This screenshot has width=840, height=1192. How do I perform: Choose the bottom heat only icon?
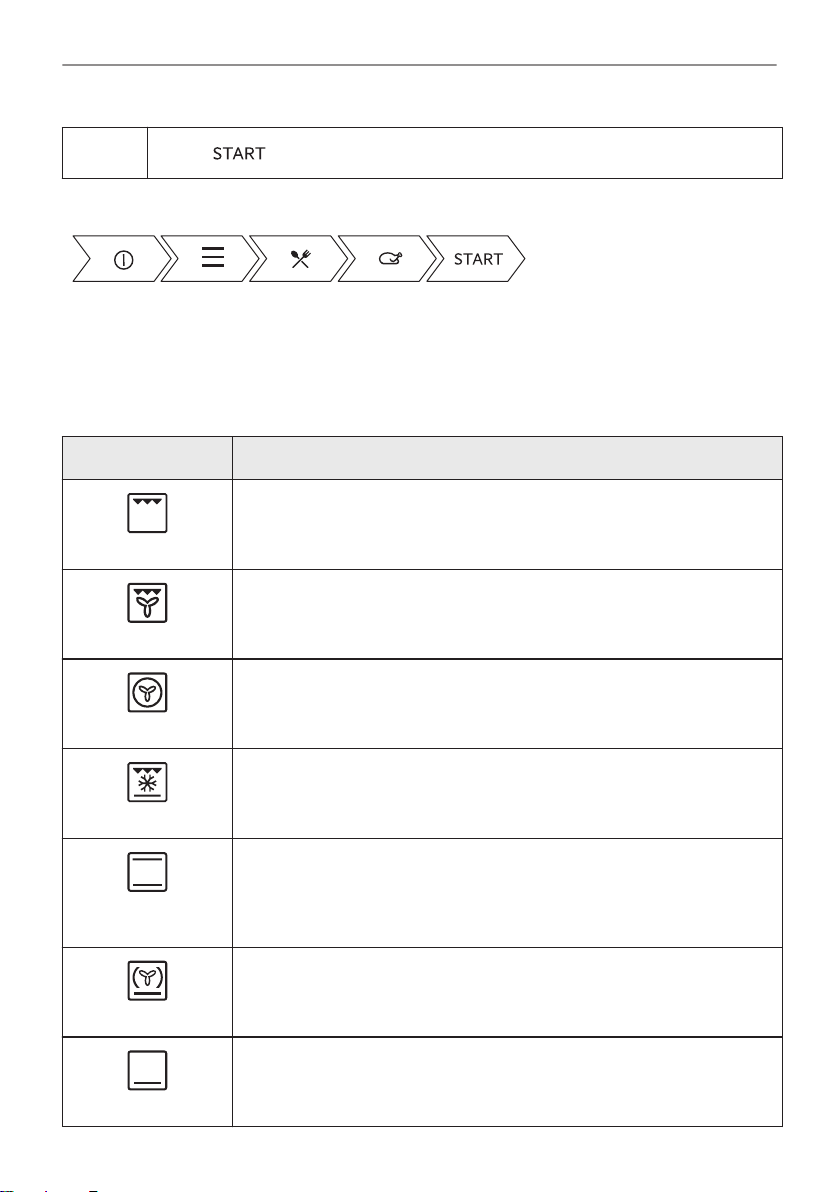[x=147, y=1070]
